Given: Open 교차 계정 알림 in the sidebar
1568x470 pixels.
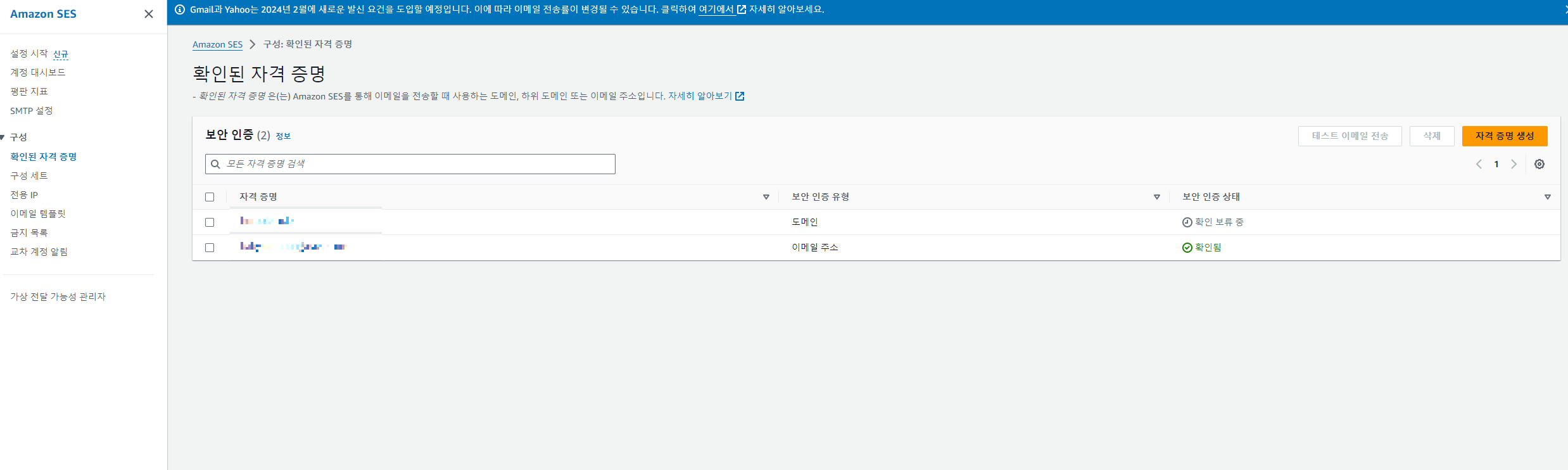Looking at the screenshot, I should coord(39,251).
